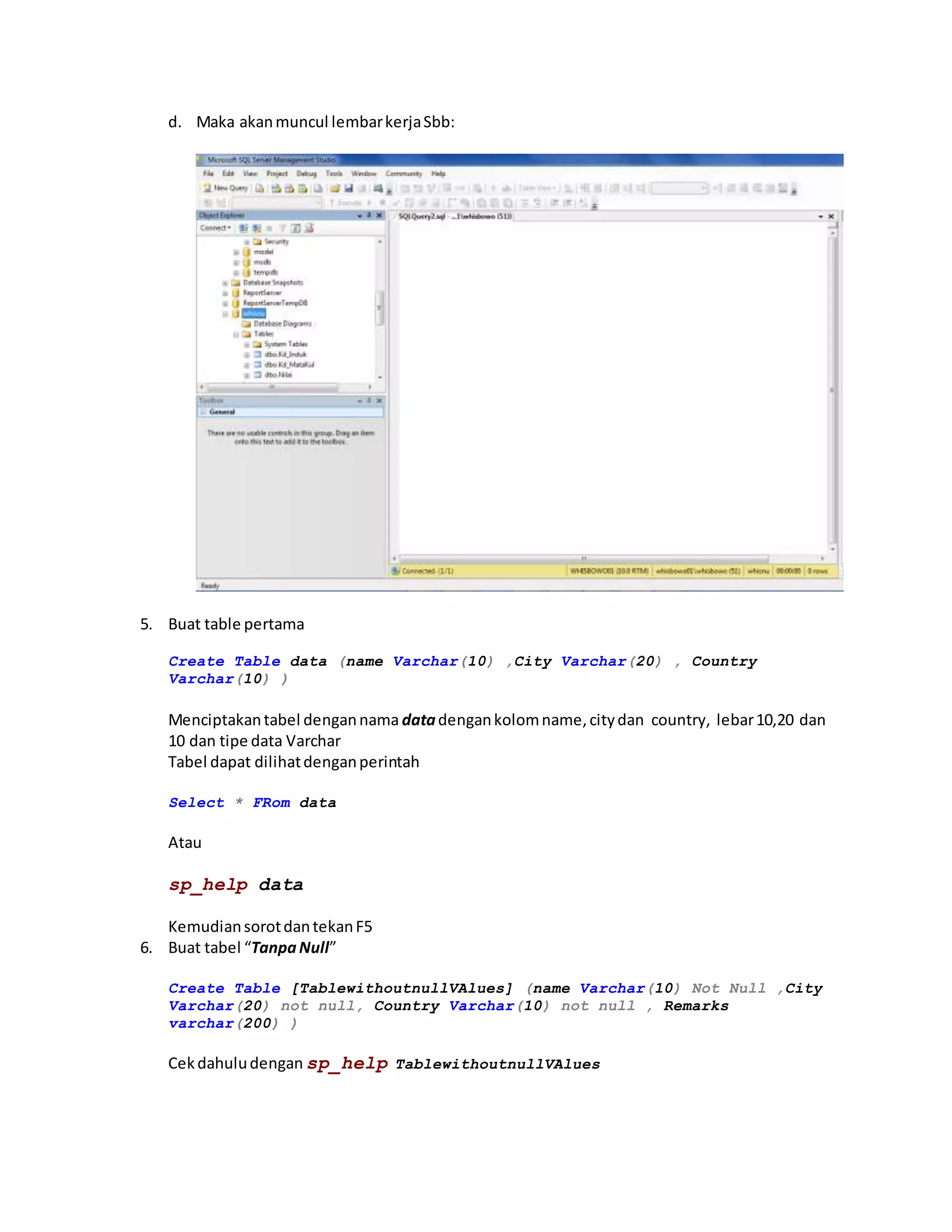Open the Tools menu
The width and height of the screenshot is (952, 1232).
point(334,174)
